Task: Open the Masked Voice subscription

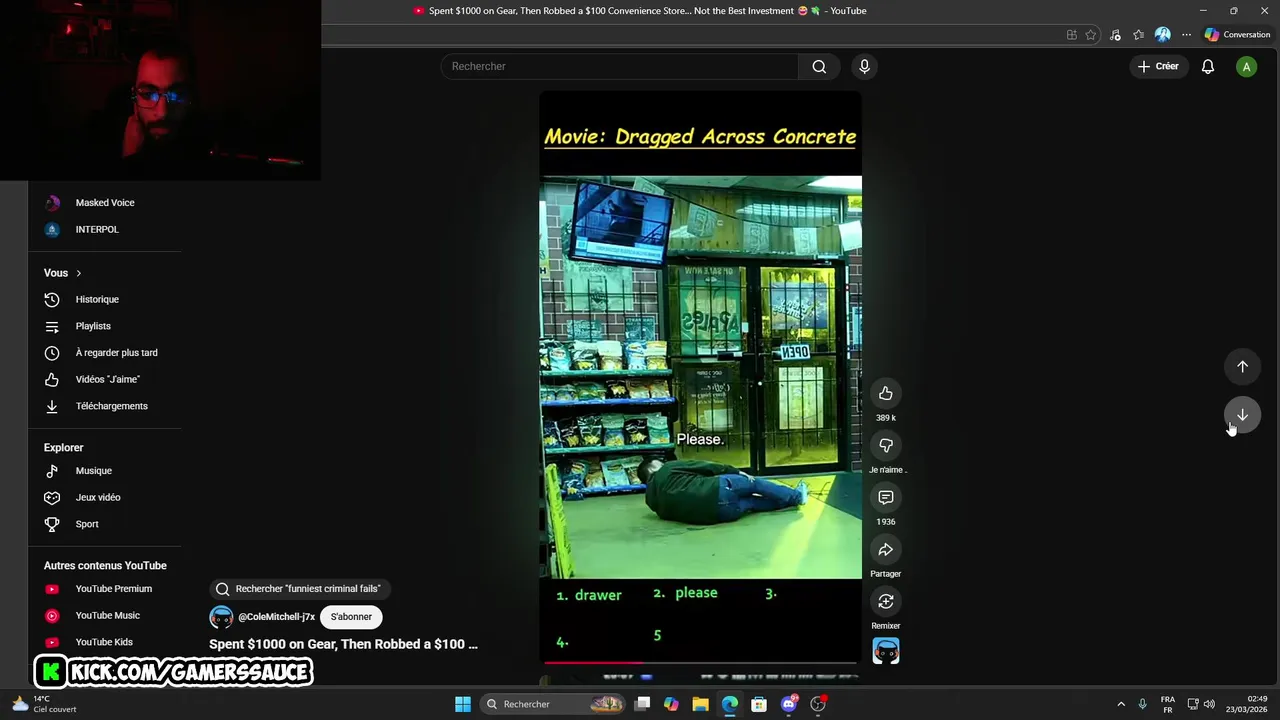Action: 104,203
